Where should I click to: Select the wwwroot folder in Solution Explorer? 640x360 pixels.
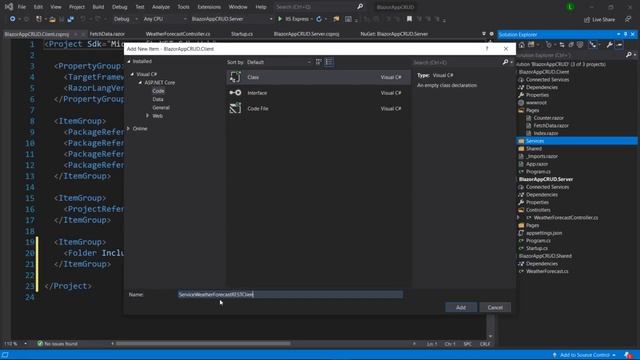tap(536, 103)
